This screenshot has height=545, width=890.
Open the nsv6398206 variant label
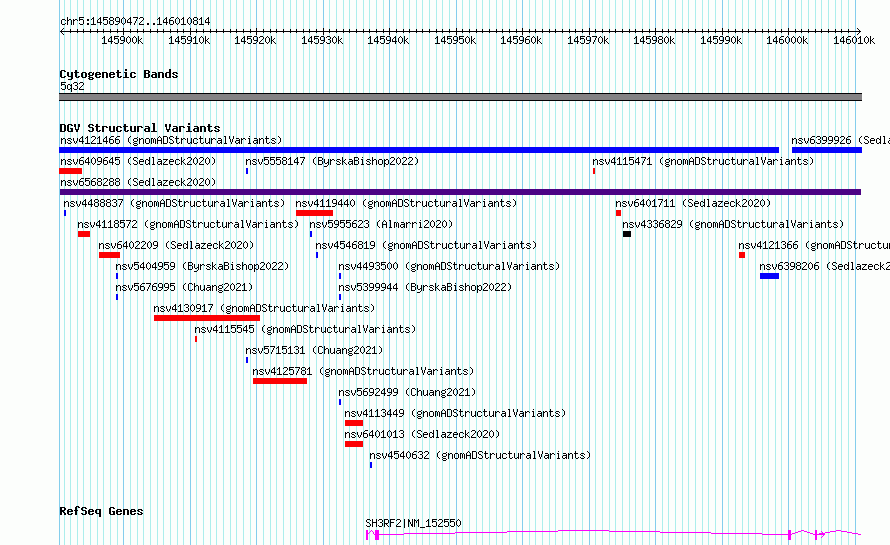pos(825,266)
